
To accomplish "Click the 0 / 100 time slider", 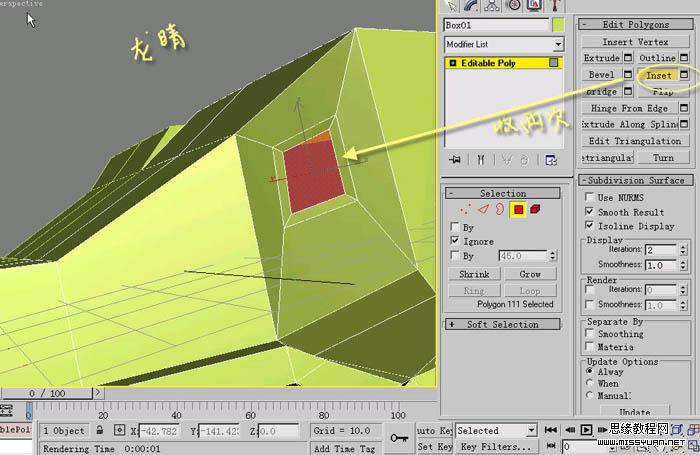I will [47, 393].
